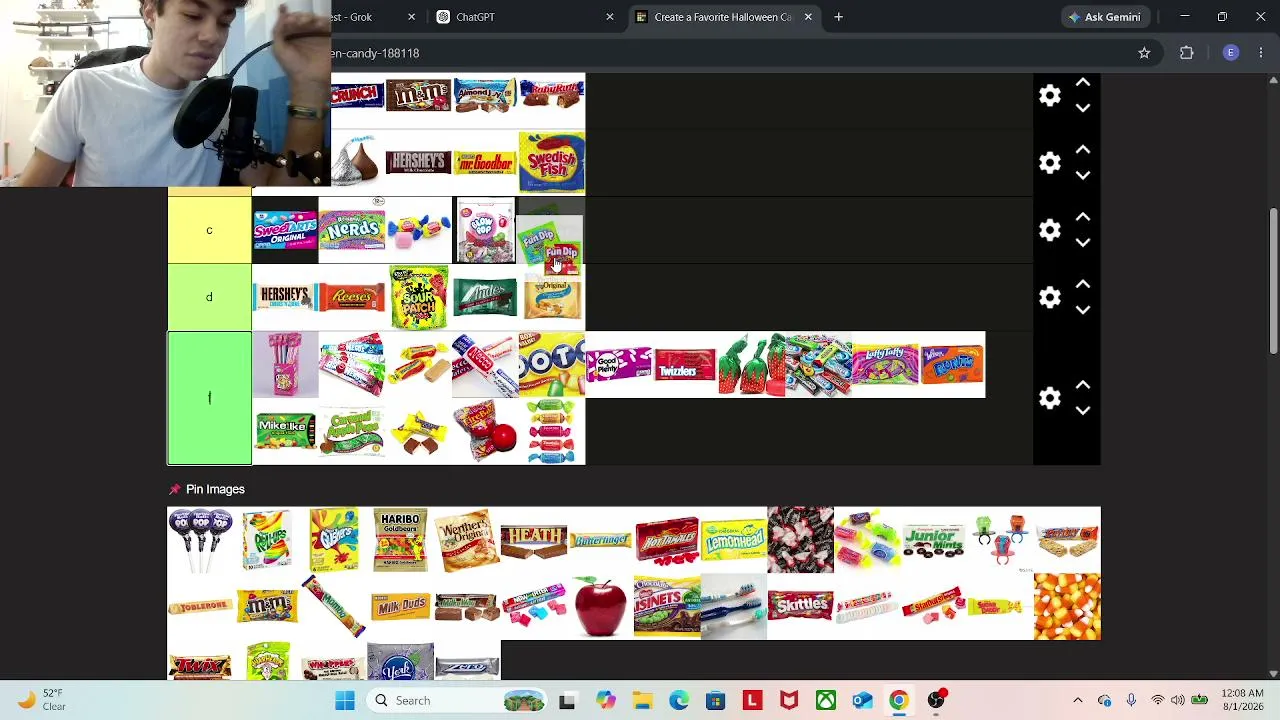
Task: Select the candy corn image
Action: [x=1067, y=606]
